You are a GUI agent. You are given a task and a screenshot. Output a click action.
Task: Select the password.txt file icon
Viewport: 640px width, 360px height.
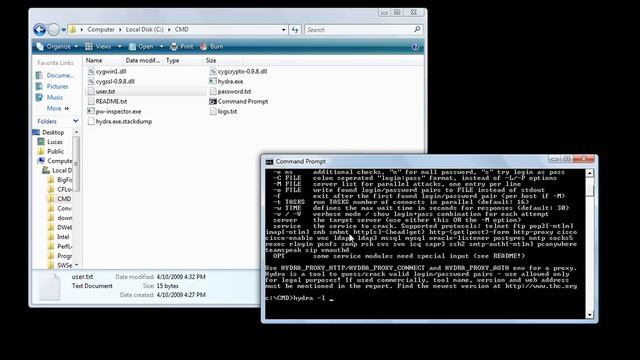click(x=213, y=91)
